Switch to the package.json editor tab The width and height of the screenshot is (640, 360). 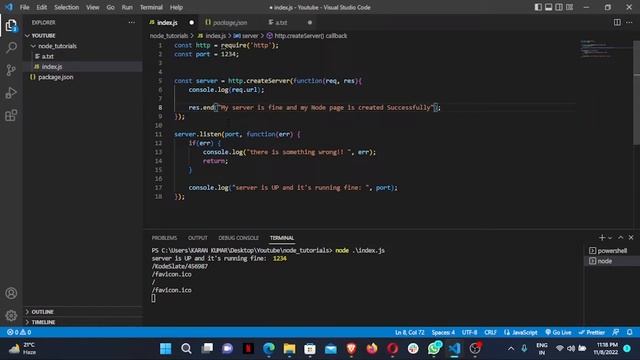point(230,22)
